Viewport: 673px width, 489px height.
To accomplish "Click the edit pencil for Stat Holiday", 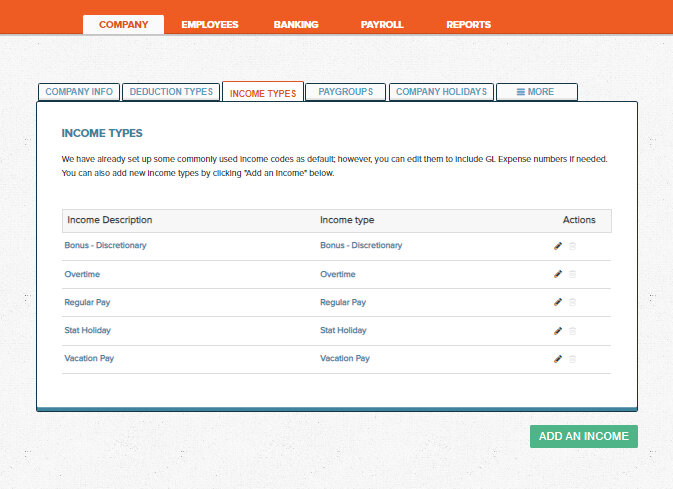I will click(x=558, y=330).
